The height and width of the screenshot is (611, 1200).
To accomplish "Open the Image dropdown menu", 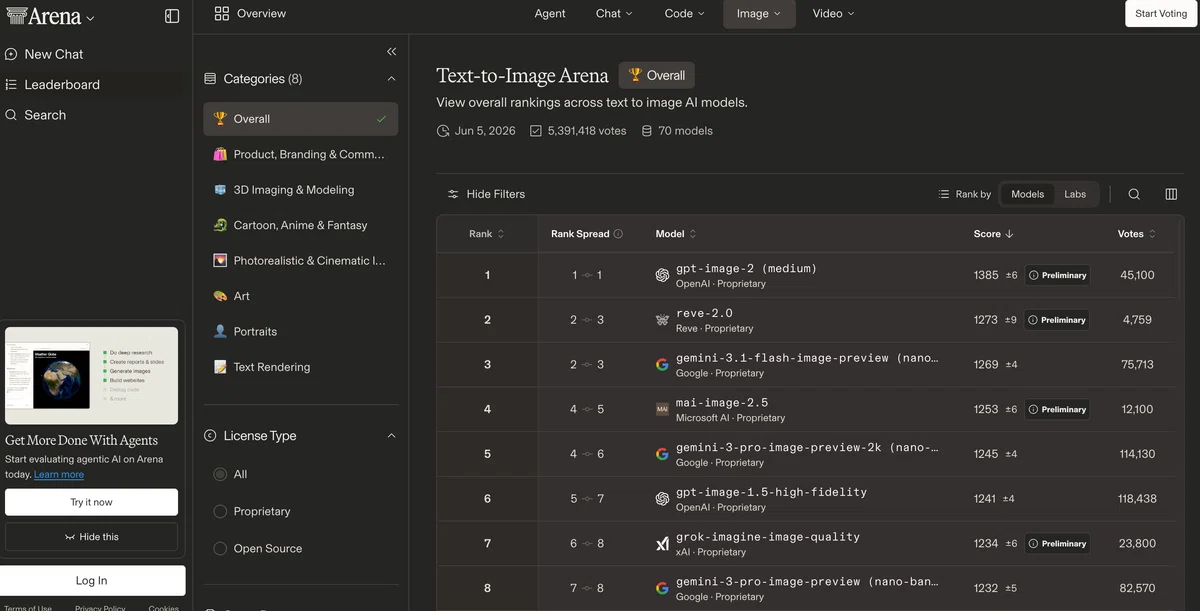I will coord(759,14).
